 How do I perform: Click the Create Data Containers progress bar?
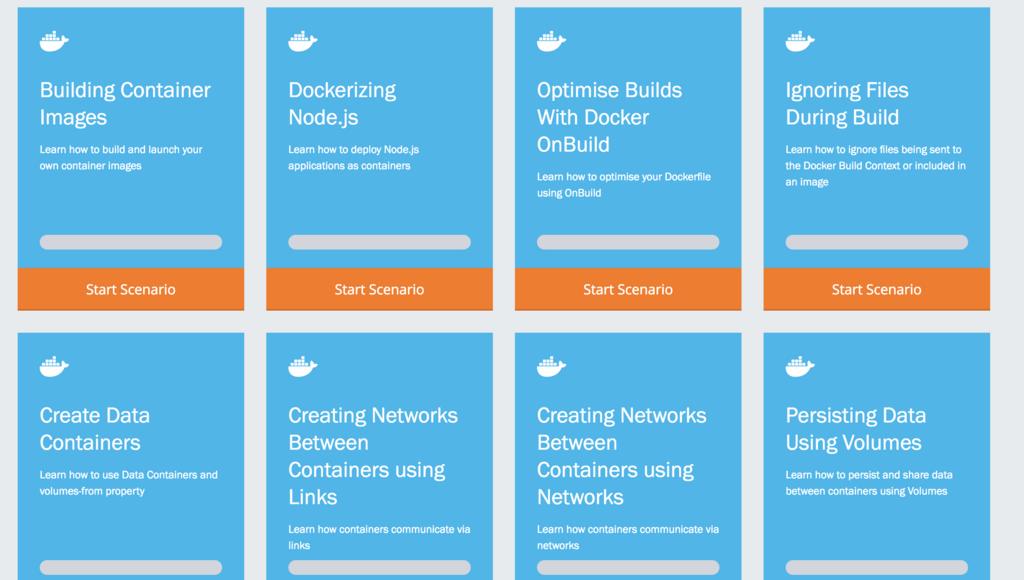coord(131,568)
